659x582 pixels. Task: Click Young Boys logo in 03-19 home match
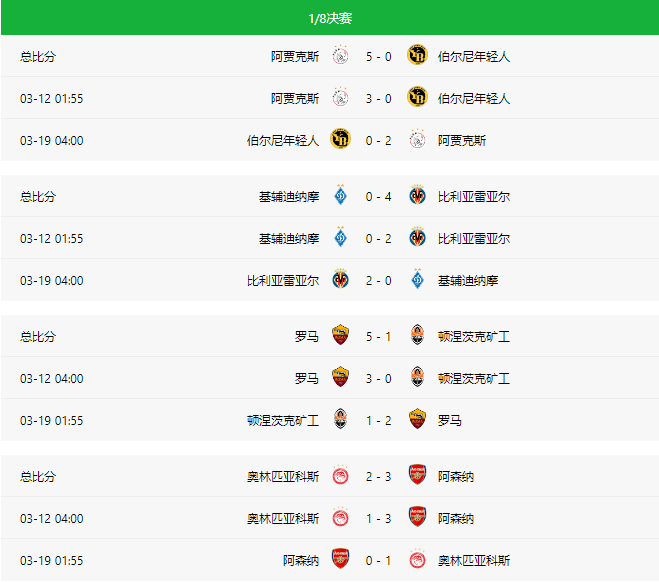pos(340,139)
